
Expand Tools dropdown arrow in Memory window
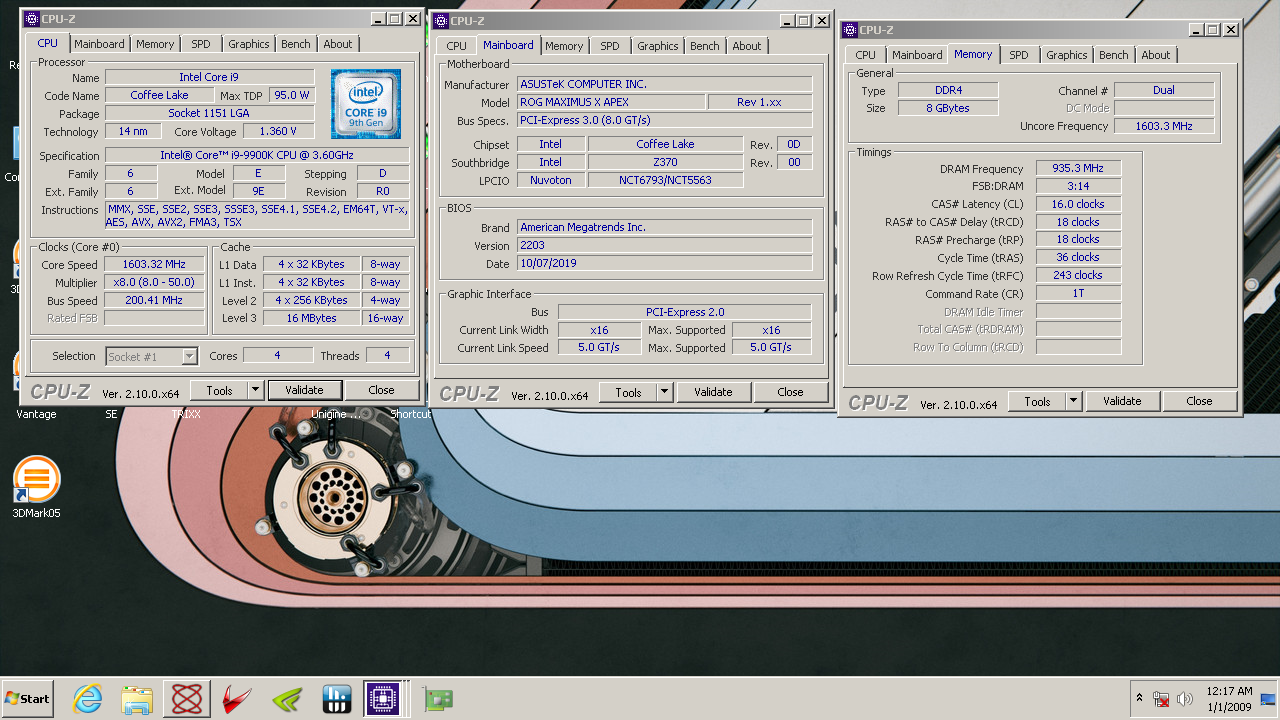(1073, 401)
